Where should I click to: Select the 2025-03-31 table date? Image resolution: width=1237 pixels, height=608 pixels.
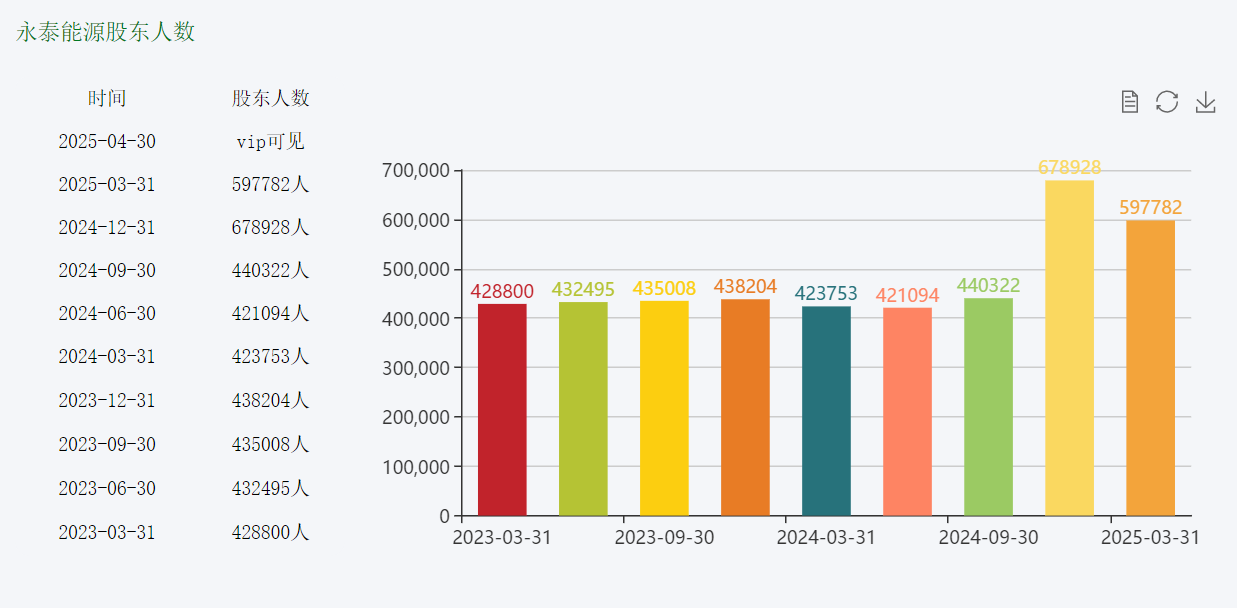click(107, 185)
